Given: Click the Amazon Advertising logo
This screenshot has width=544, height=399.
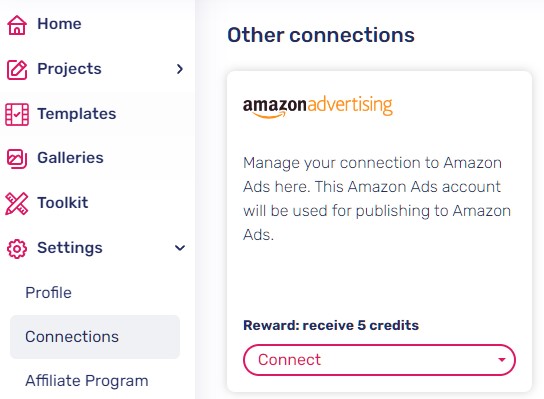Looking at the screenshot, I should click(x=317, y=106).
